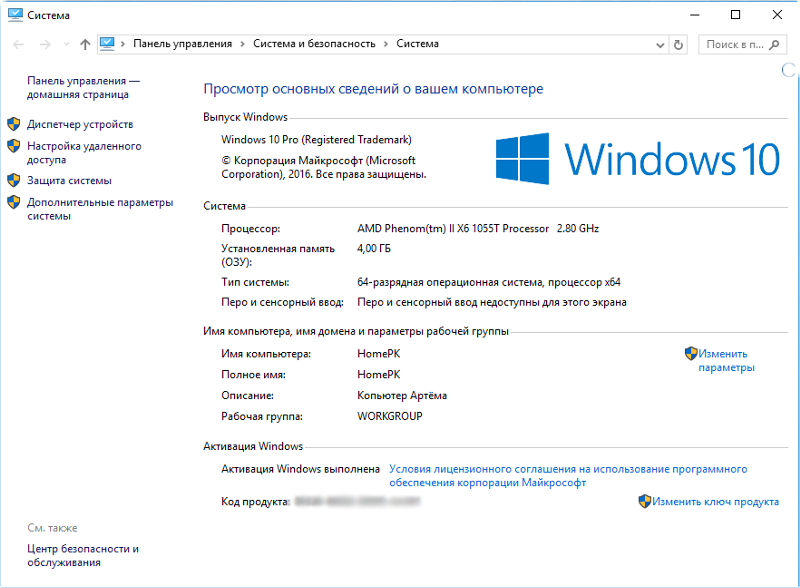Click installed memory value 4,00 ГБ
Viewport: 800px width, 588px height.
373,249
